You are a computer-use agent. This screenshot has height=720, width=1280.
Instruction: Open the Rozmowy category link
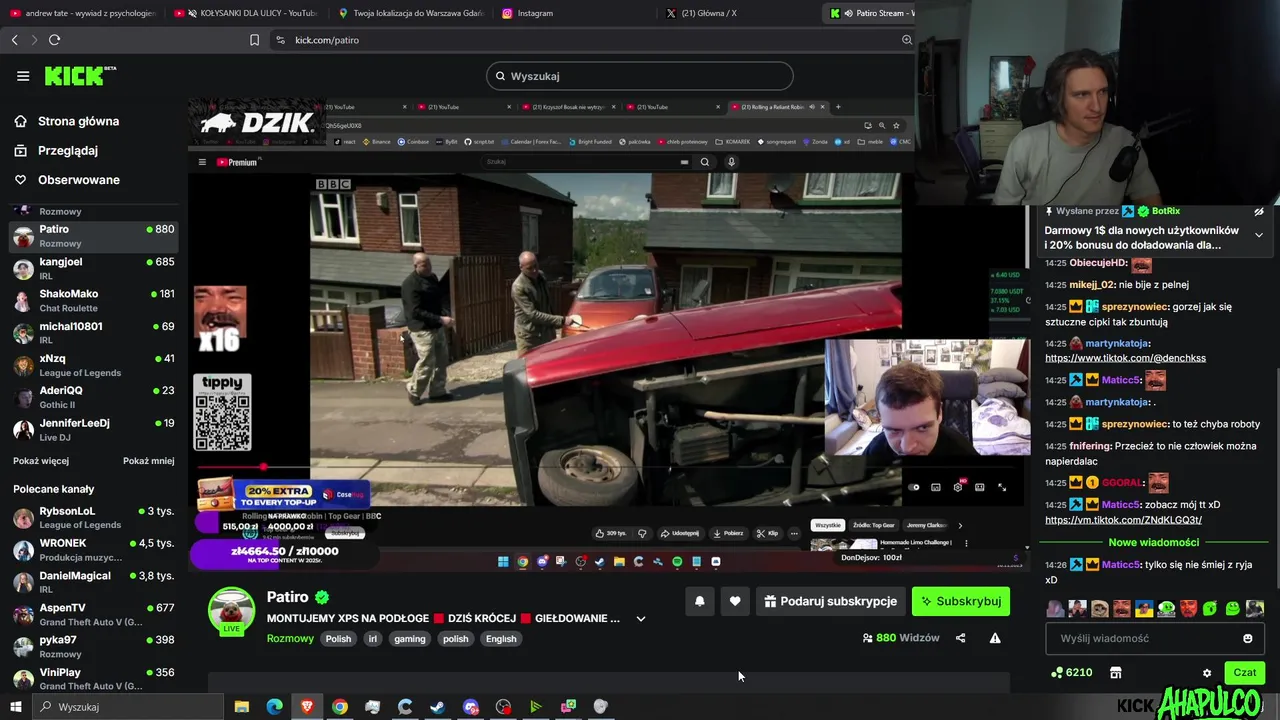(x=290, y=639)
